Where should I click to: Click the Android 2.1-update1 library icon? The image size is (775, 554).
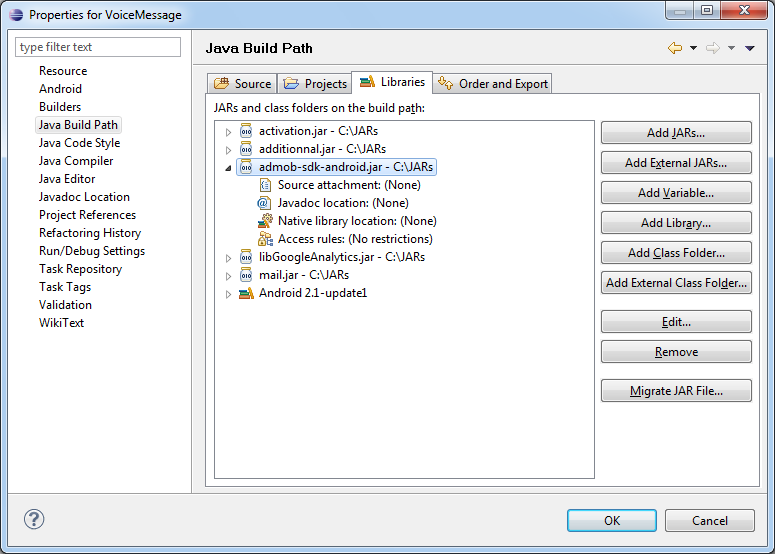pos(246,293)
